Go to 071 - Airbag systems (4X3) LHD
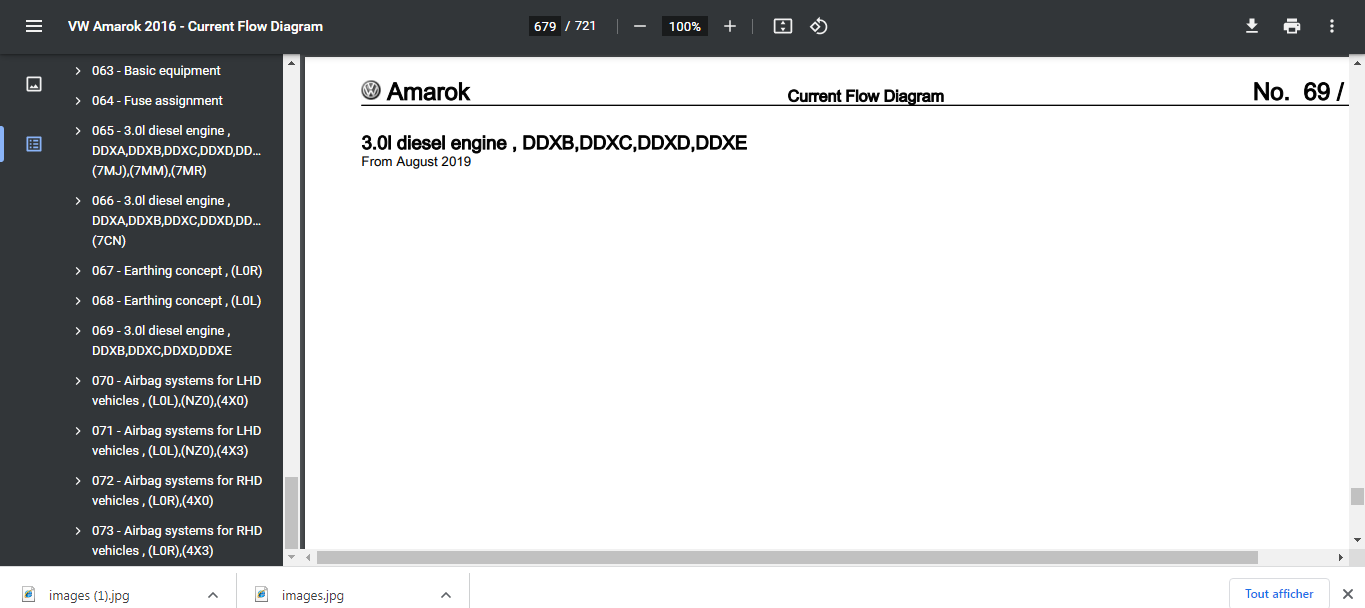Screen dimensions: 1365x608 [176, 441]
